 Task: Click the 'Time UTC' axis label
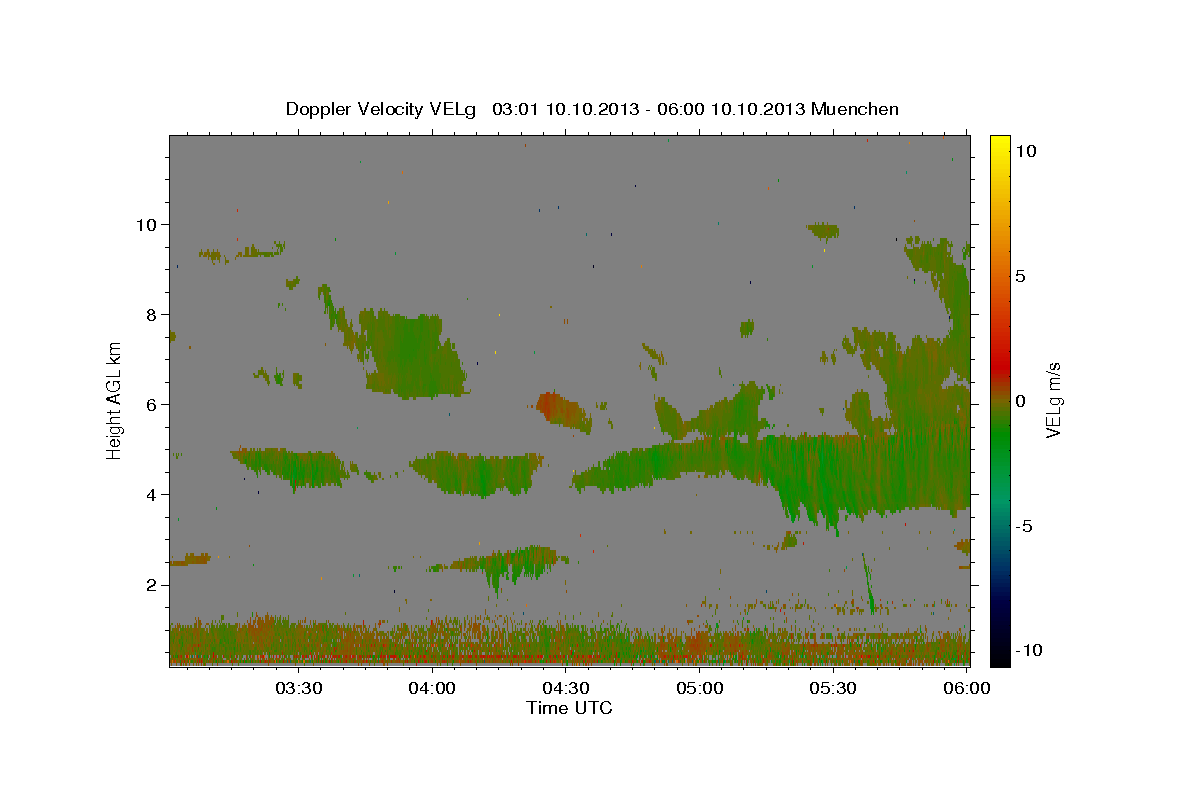click(569, 708)
